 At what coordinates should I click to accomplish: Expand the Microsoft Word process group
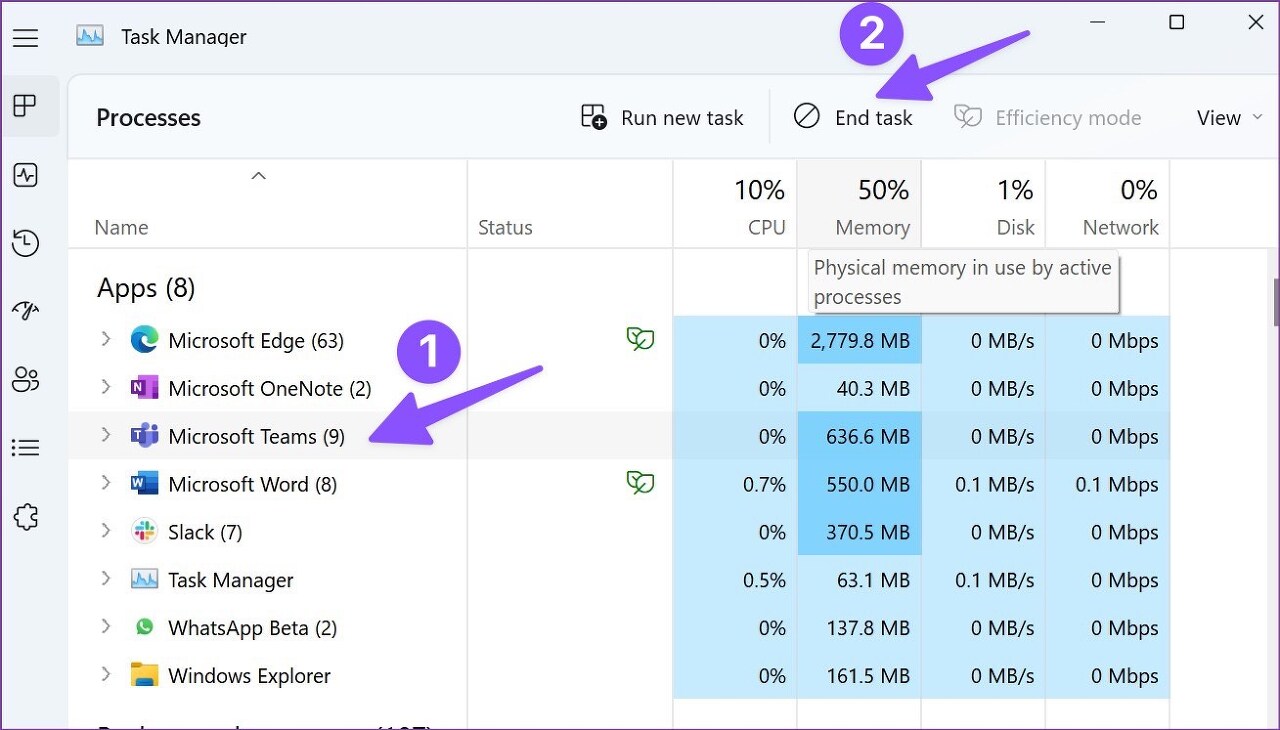[x=105, y=484]
